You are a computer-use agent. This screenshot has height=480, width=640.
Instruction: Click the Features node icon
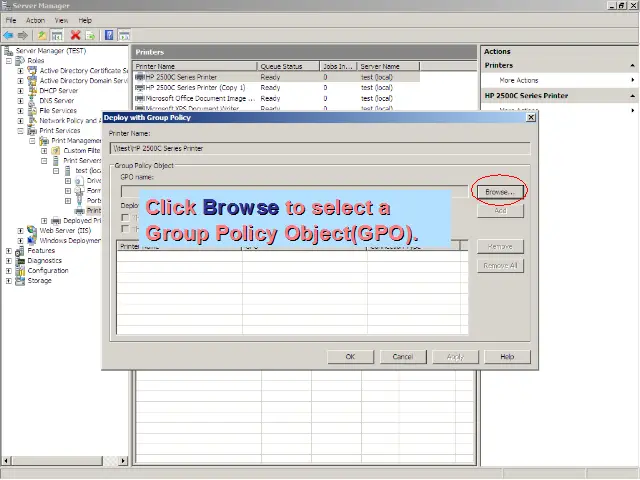click(20, 251)
